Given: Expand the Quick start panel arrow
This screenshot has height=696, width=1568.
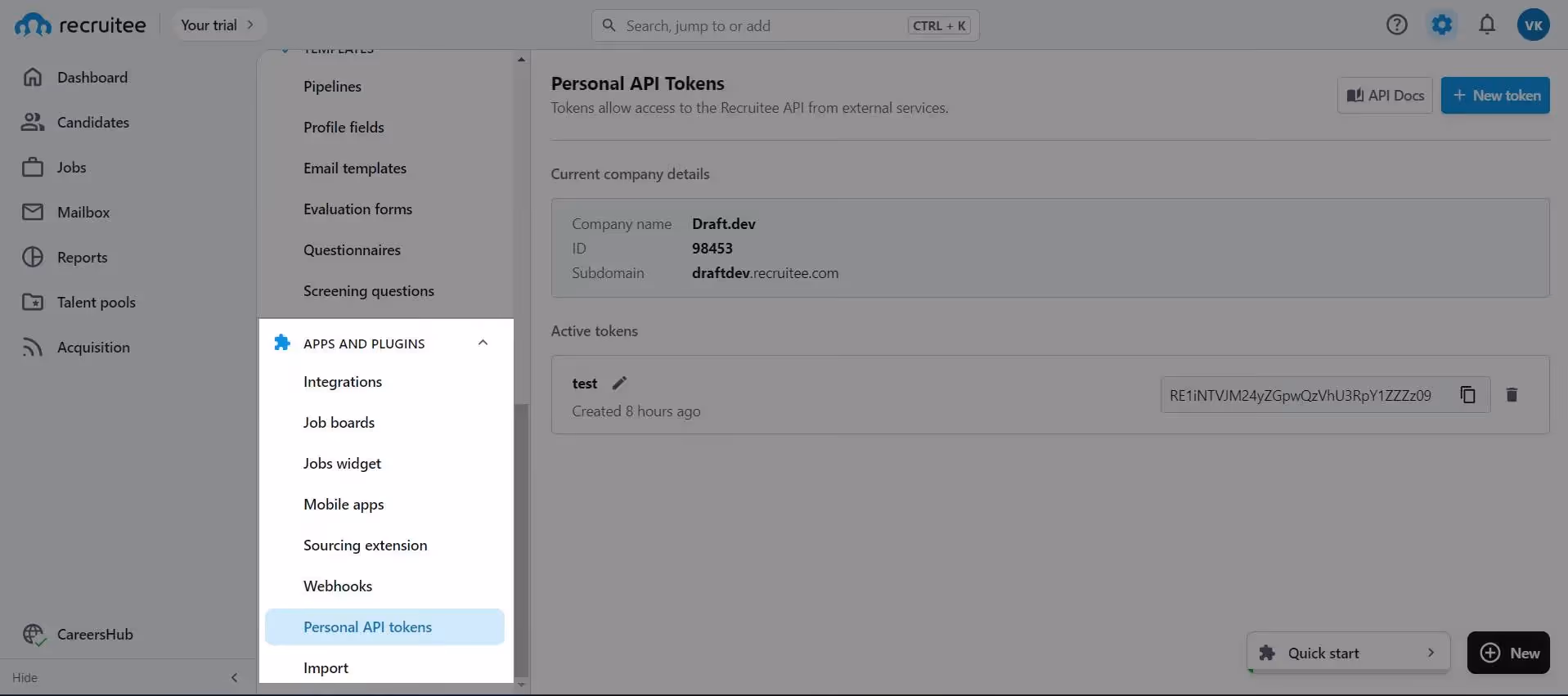Looking at the screenshot, I should [1431, 653].
